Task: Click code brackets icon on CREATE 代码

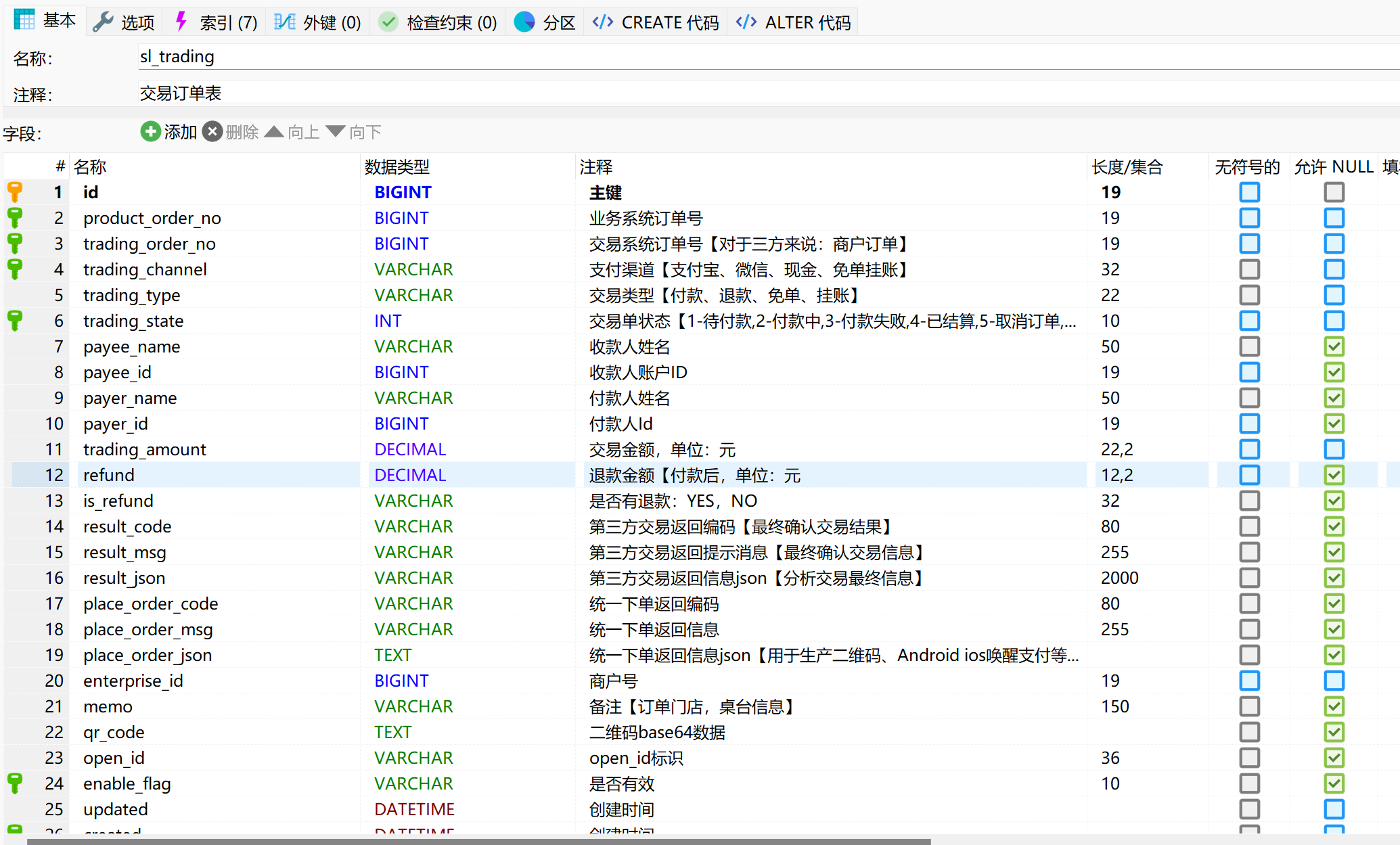Action: (x=602, y=22)
